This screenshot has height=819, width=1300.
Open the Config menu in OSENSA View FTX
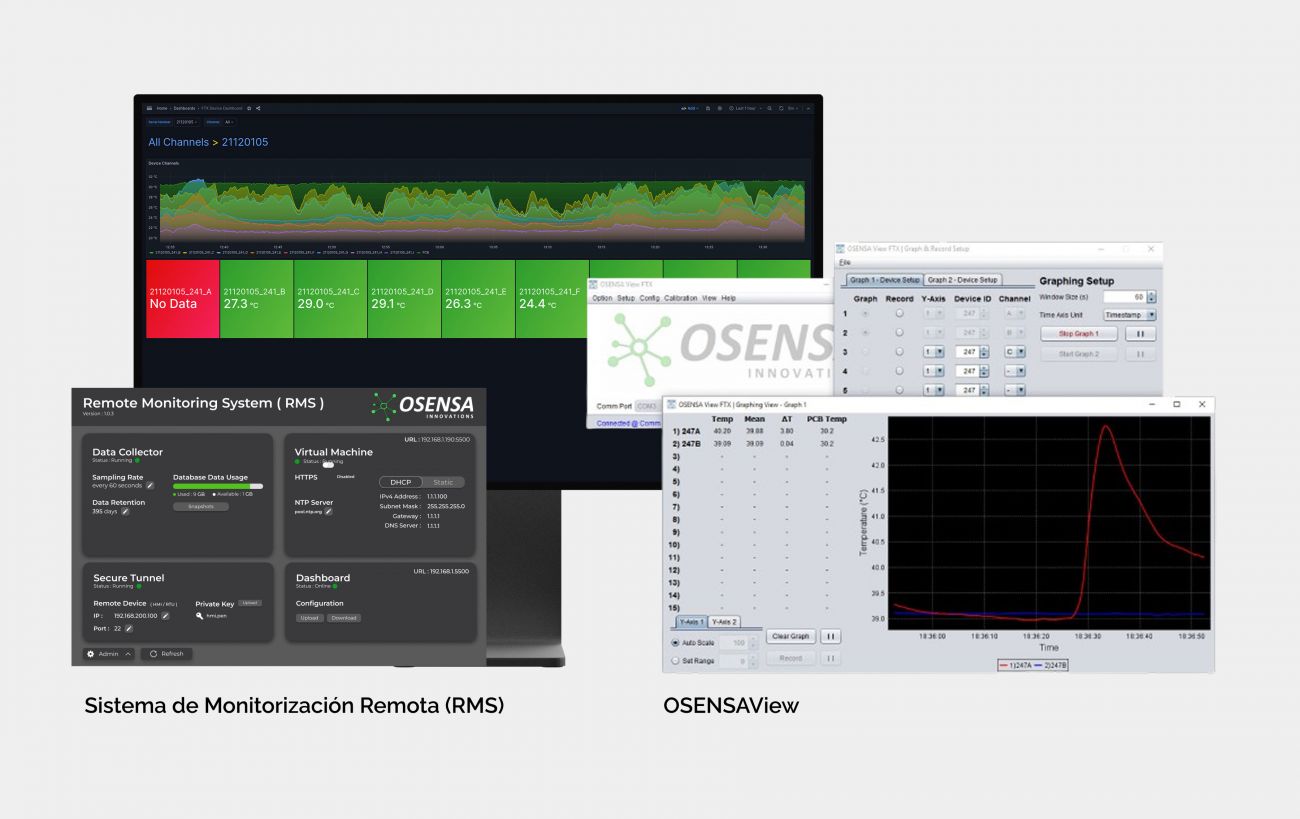pos(650,298)
